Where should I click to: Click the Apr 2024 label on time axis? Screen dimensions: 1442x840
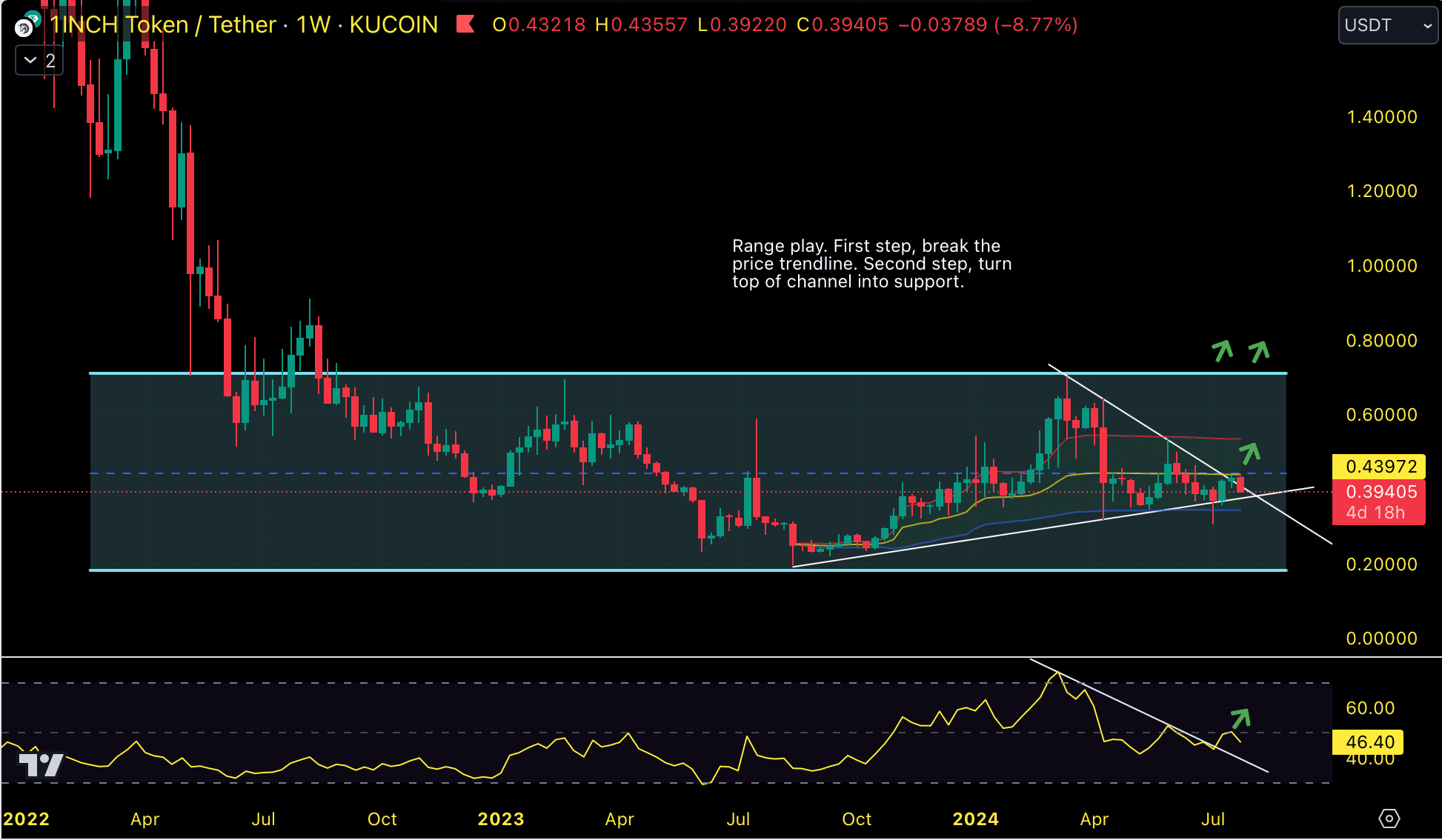1094,819
